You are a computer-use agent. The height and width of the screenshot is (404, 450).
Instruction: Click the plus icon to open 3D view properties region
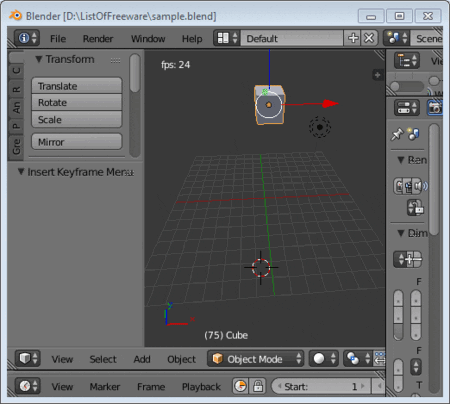click(x=377, y=75)
